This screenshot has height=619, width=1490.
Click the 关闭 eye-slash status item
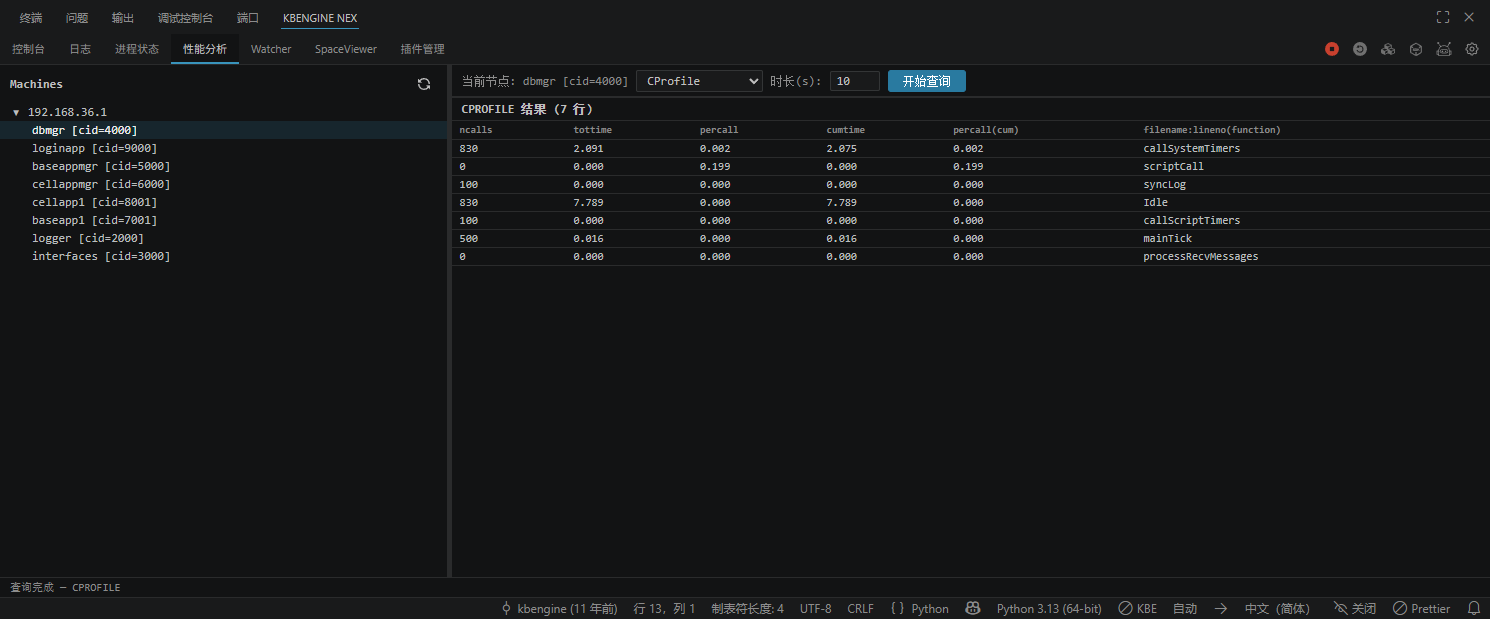(x=1355, y=608)
